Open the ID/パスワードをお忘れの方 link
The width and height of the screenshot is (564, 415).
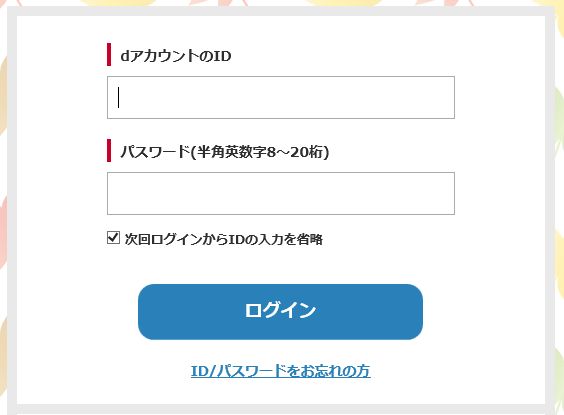[x=281, y=371]
